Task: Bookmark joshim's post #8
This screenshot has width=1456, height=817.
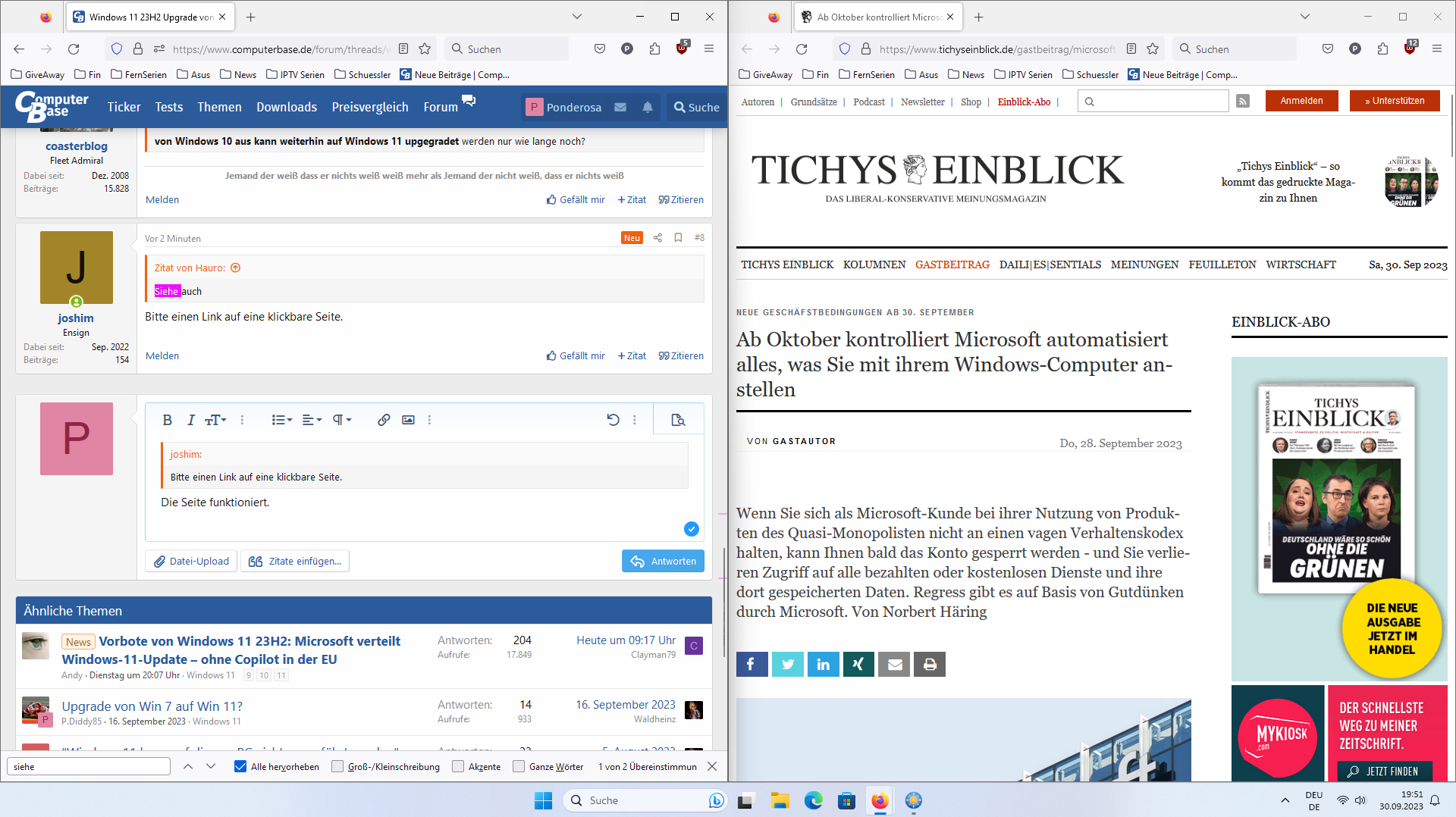Action: 678,238
